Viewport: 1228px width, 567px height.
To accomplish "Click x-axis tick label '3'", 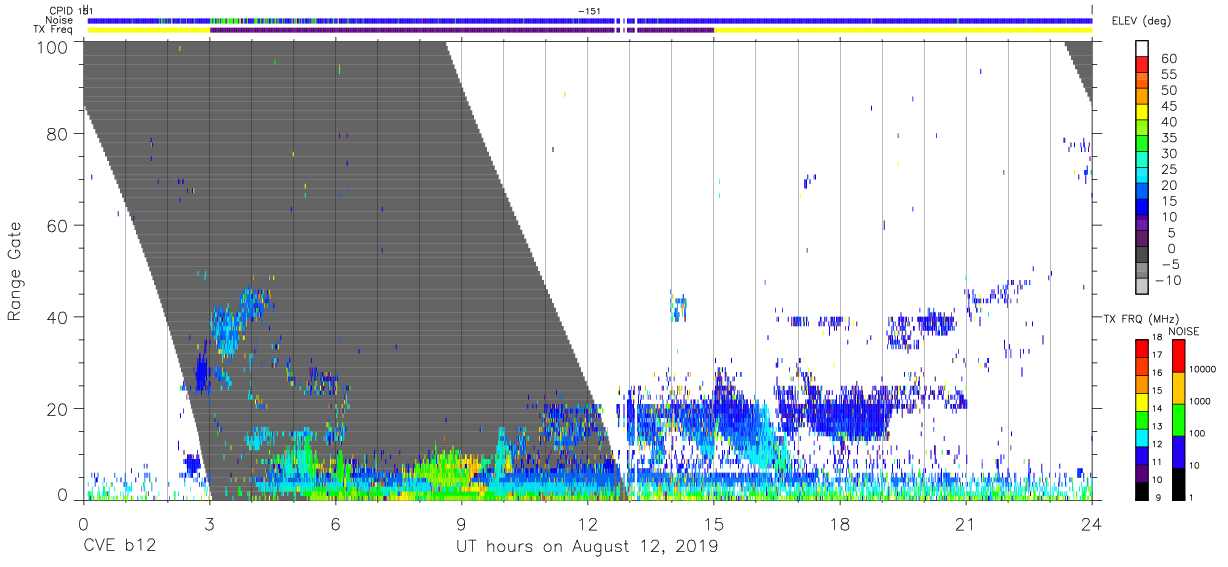I will (209, 524).
